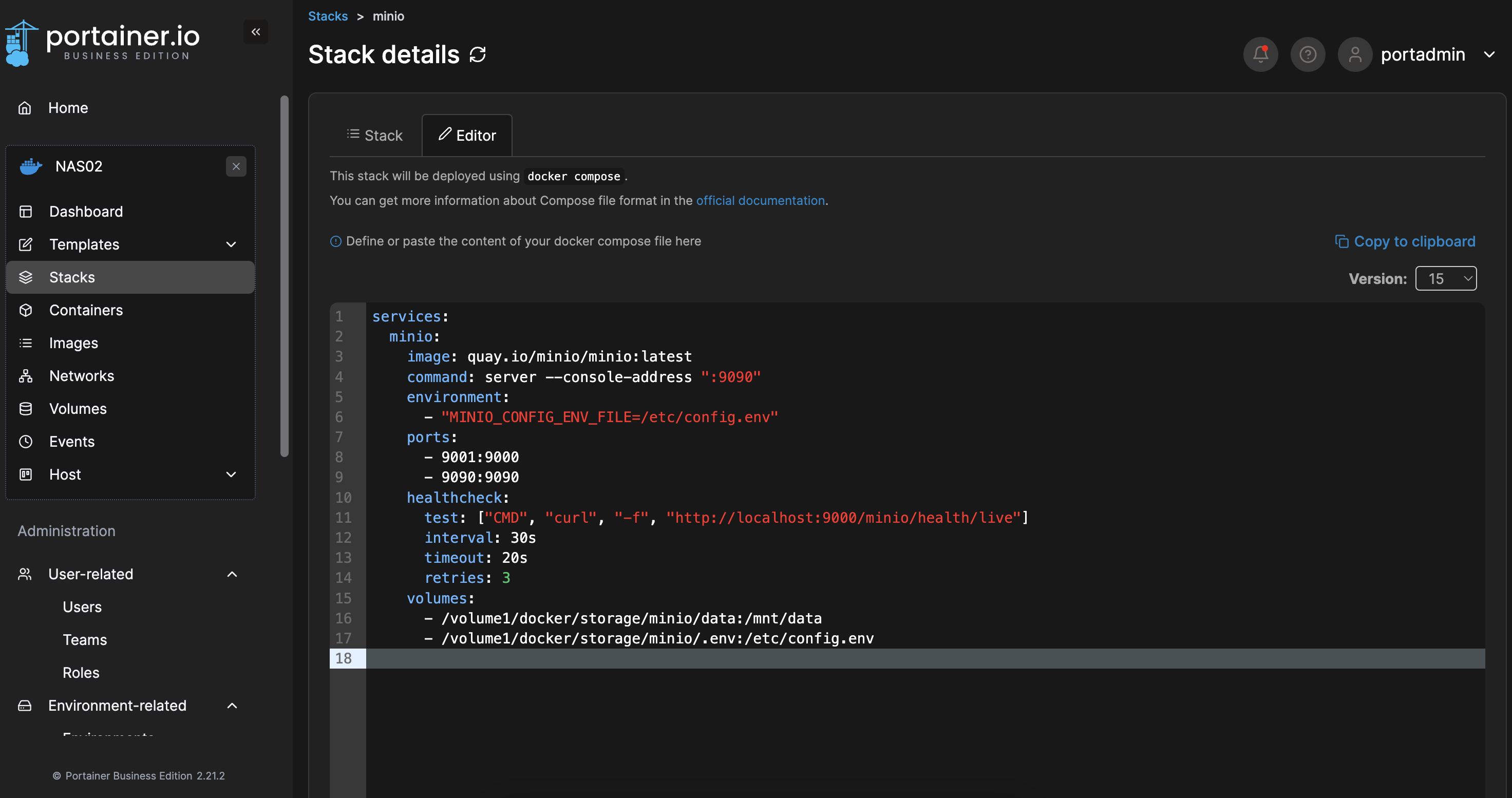Click the portadmin user avatar icon
Viewport: 1512px width, 798px height.
coord(1355,54)
